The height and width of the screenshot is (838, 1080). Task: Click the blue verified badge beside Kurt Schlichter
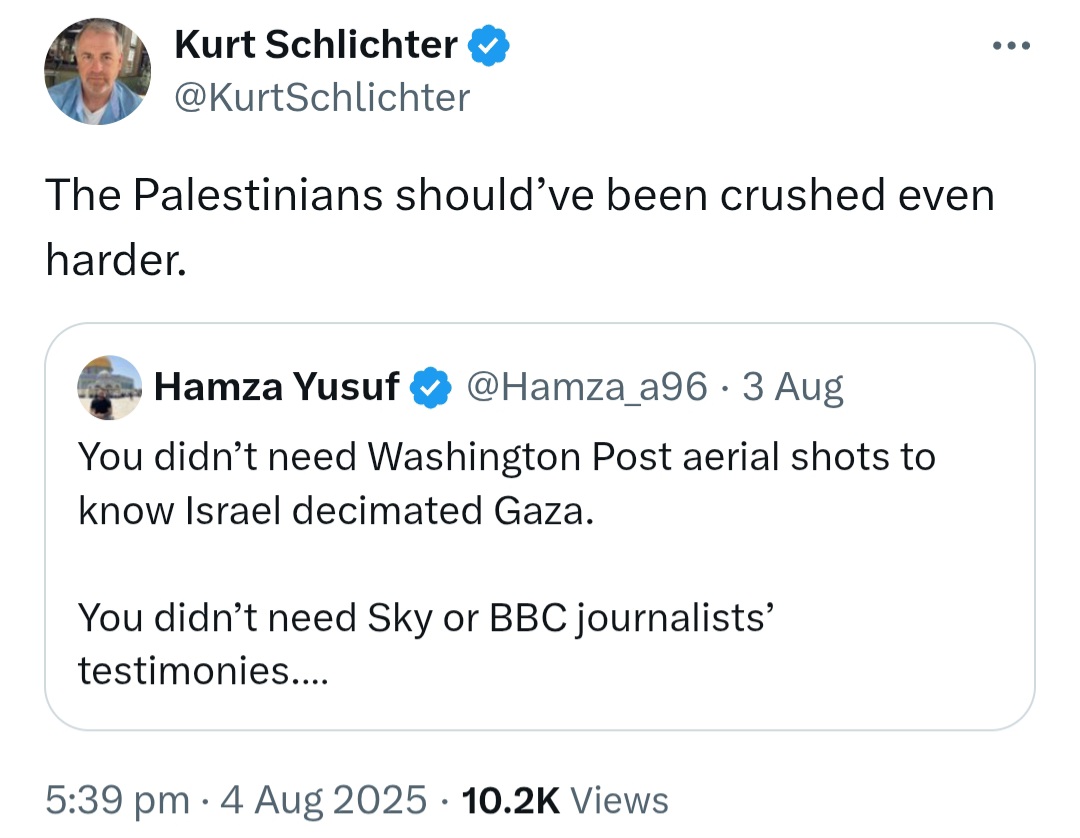(490, 45)
